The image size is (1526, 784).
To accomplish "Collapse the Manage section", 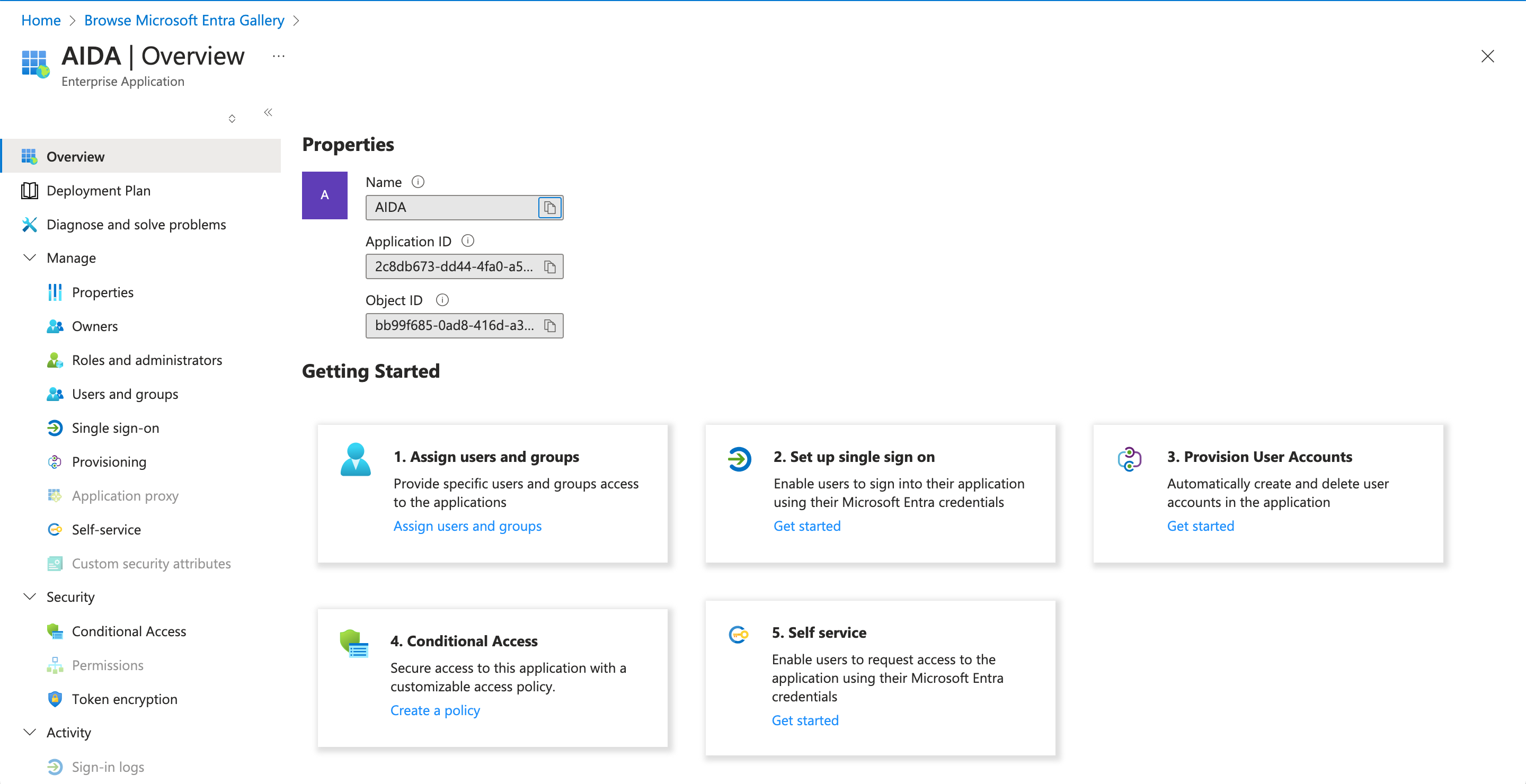I will point(30,257).
